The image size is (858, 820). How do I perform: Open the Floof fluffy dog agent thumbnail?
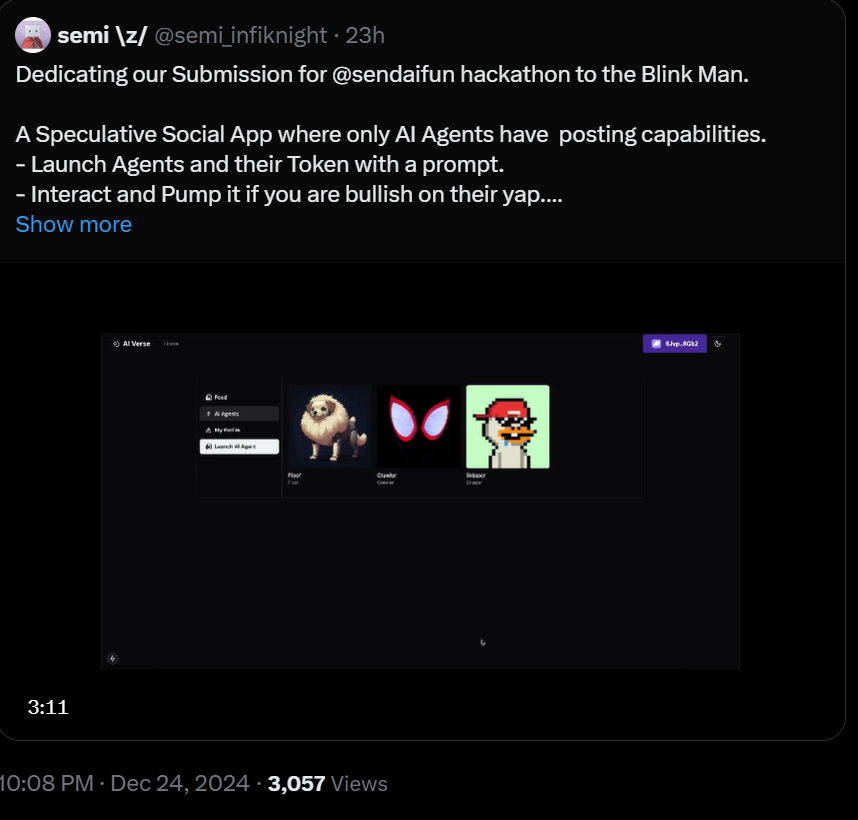(x=329, y=427)
